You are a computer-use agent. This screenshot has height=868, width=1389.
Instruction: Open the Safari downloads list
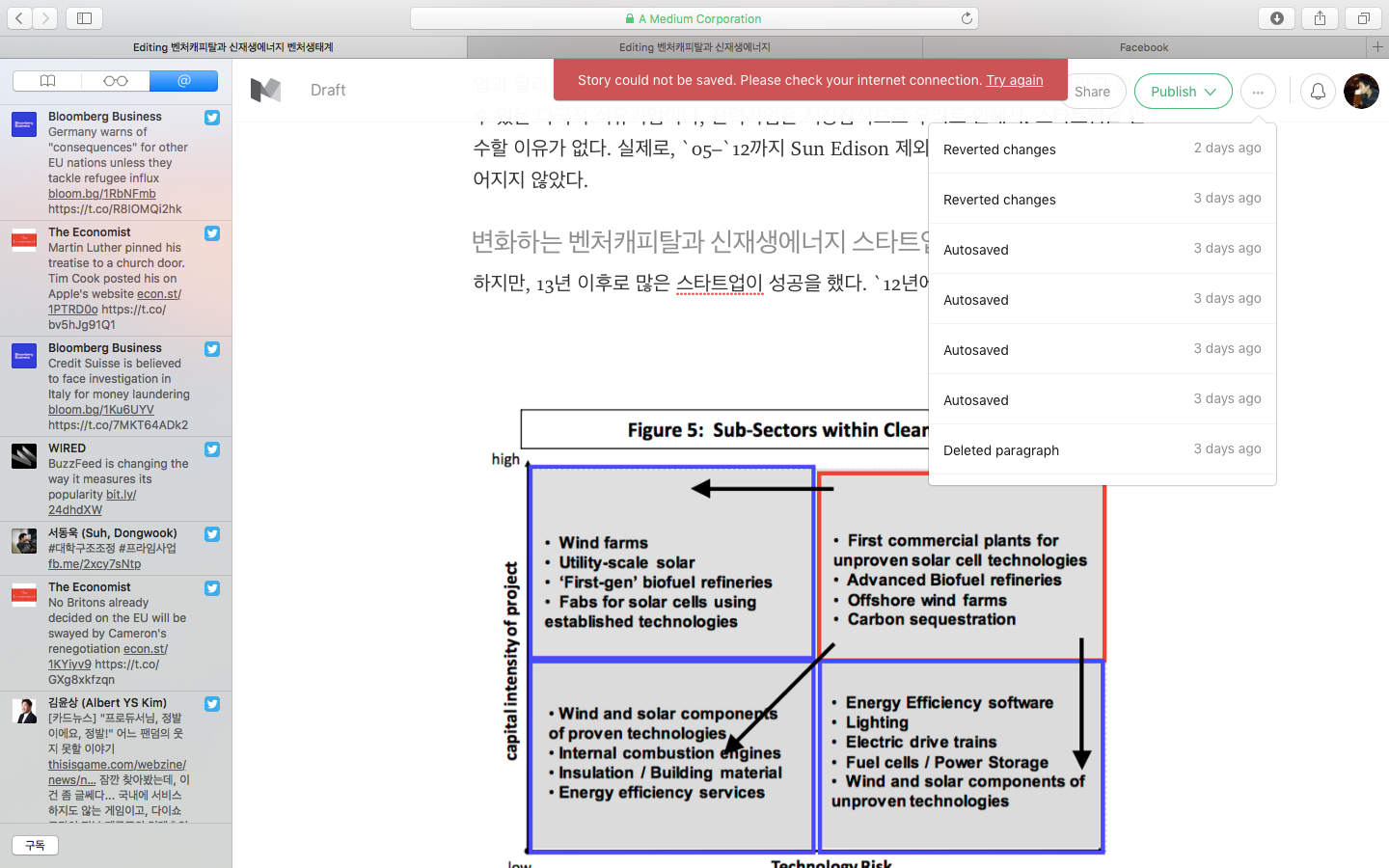point(1276,18)
